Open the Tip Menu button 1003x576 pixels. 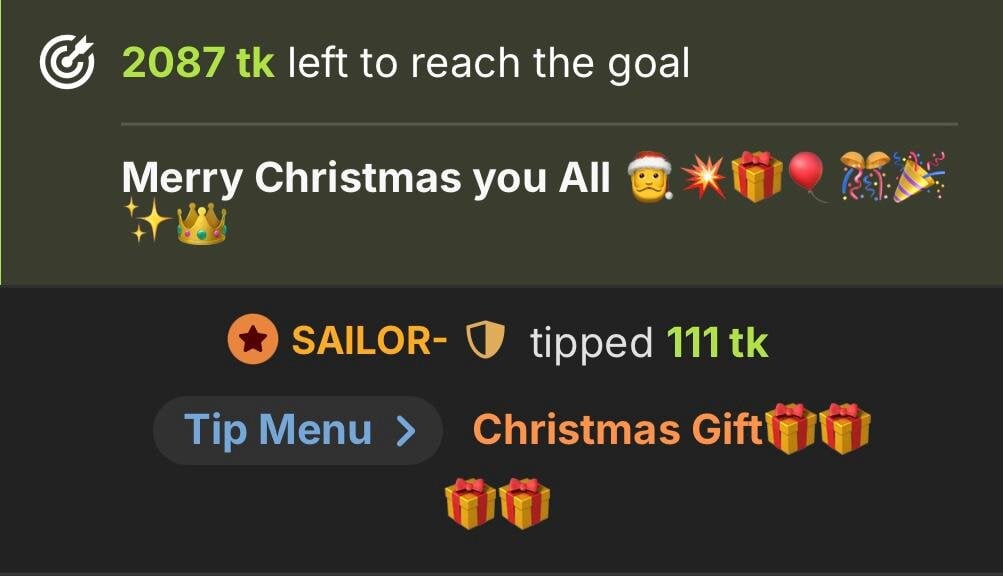[298, 430]
